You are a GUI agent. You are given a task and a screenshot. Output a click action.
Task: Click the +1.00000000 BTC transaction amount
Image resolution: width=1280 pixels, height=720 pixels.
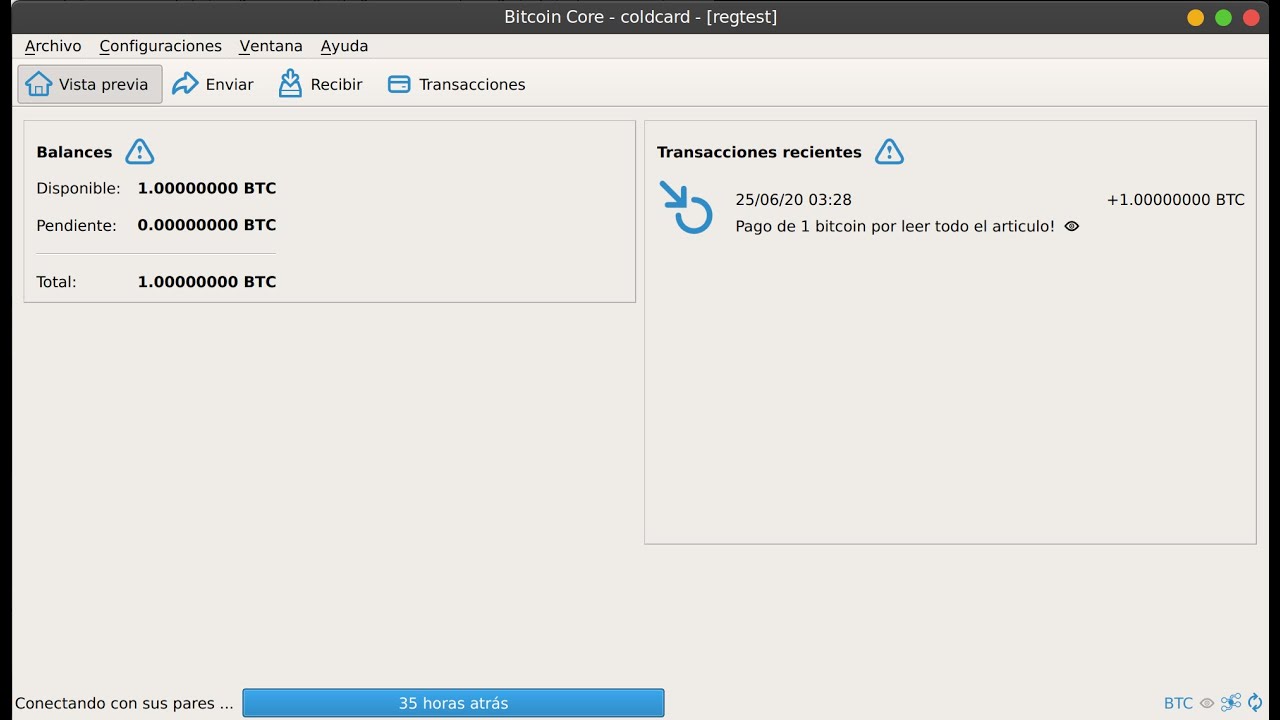[x=1175, y=200]
